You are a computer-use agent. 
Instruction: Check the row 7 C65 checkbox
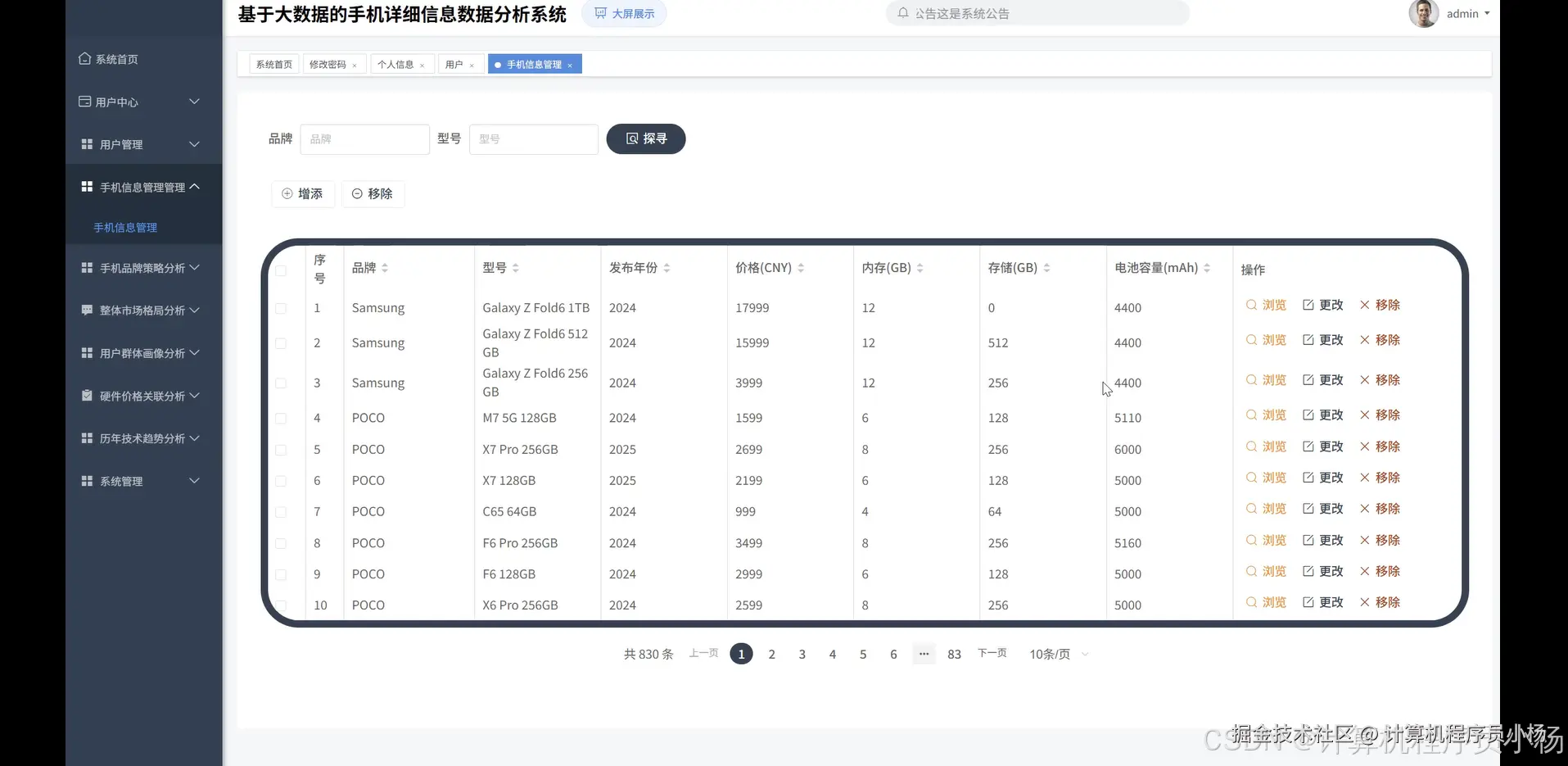[281, 512]
